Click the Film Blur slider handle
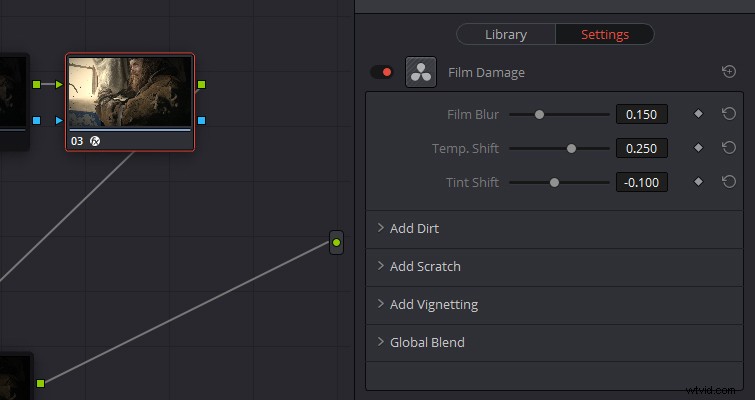755x400 pixels. tap(539, 115)
